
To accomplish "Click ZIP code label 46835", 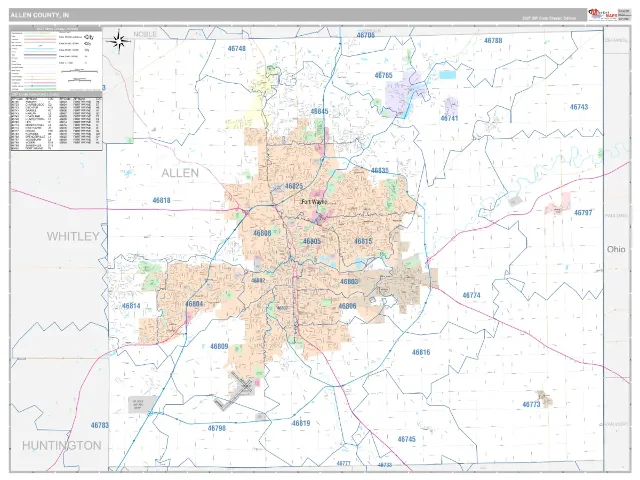I will pyautogui.click(x=380, y=171).
